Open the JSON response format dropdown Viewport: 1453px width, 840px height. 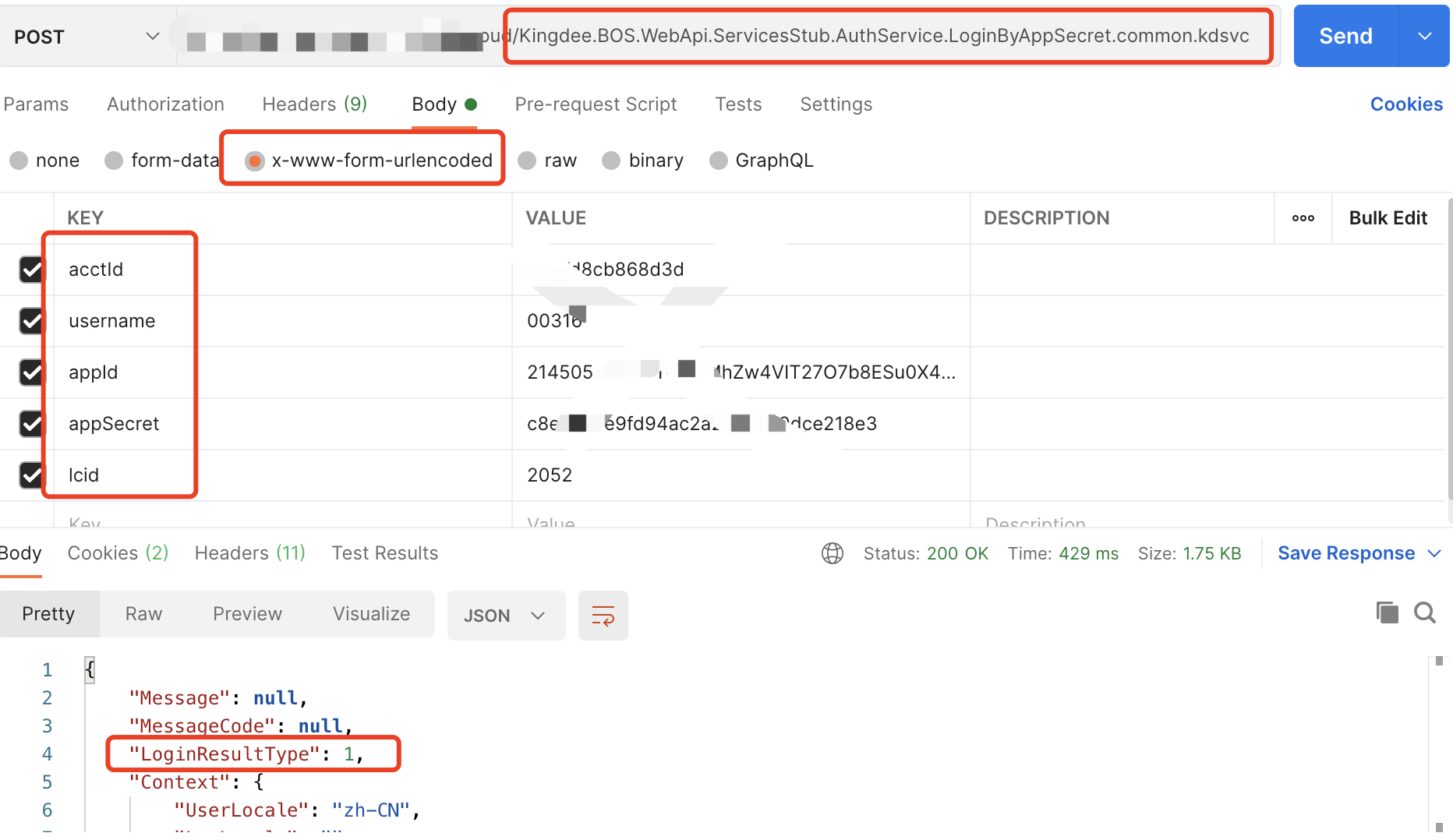point(506,615)
